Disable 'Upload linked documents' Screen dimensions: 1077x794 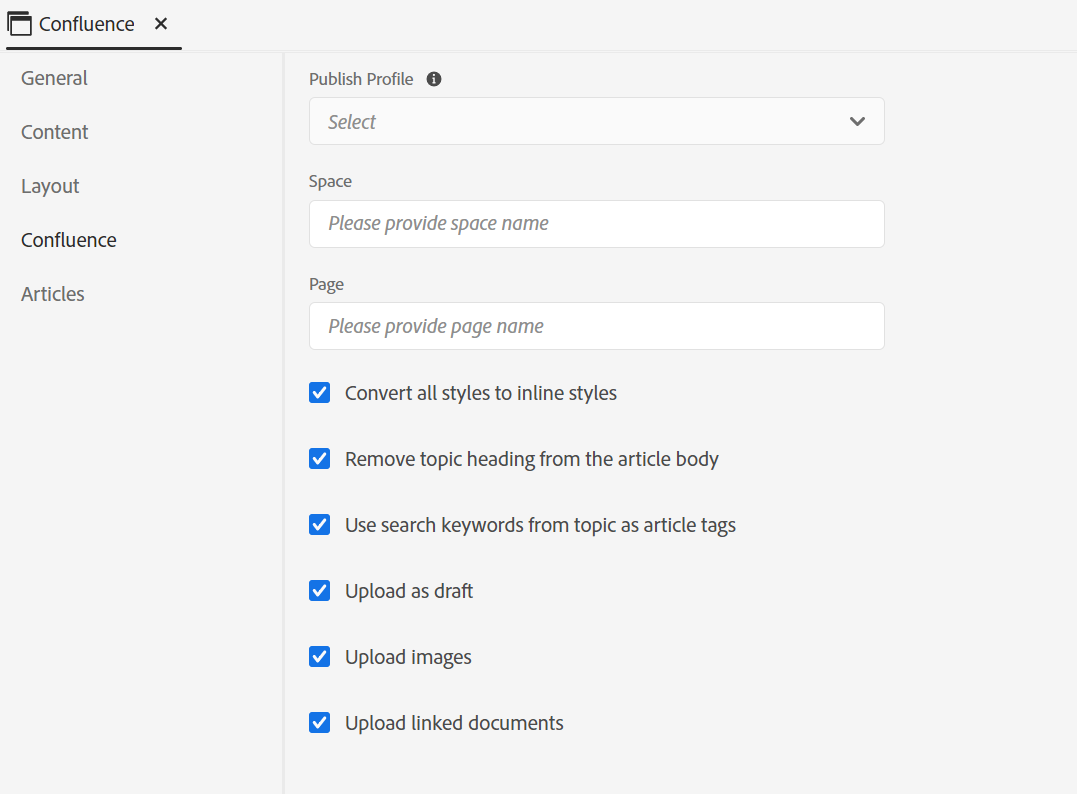pos(319,722)
